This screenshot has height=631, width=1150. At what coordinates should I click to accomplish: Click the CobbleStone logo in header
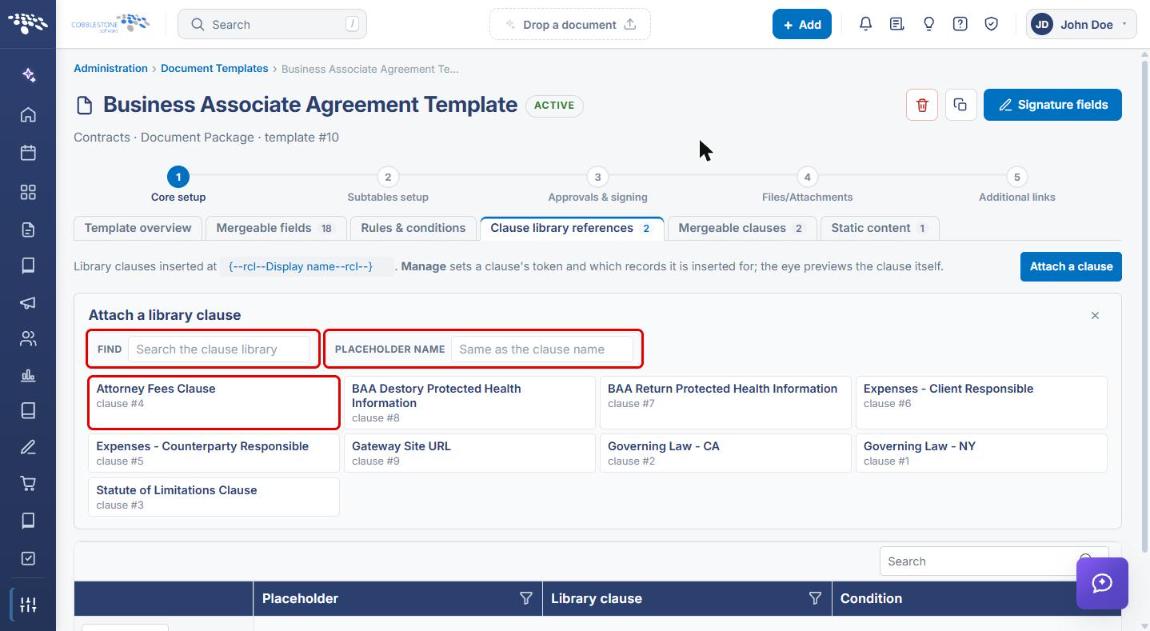tap(111, 23)
